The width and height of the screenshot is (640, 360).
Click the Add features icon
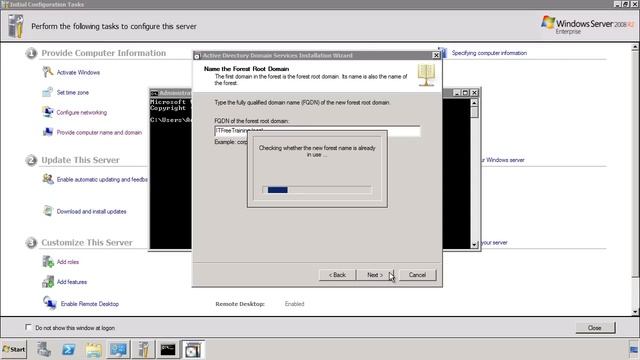coord(48,282)
